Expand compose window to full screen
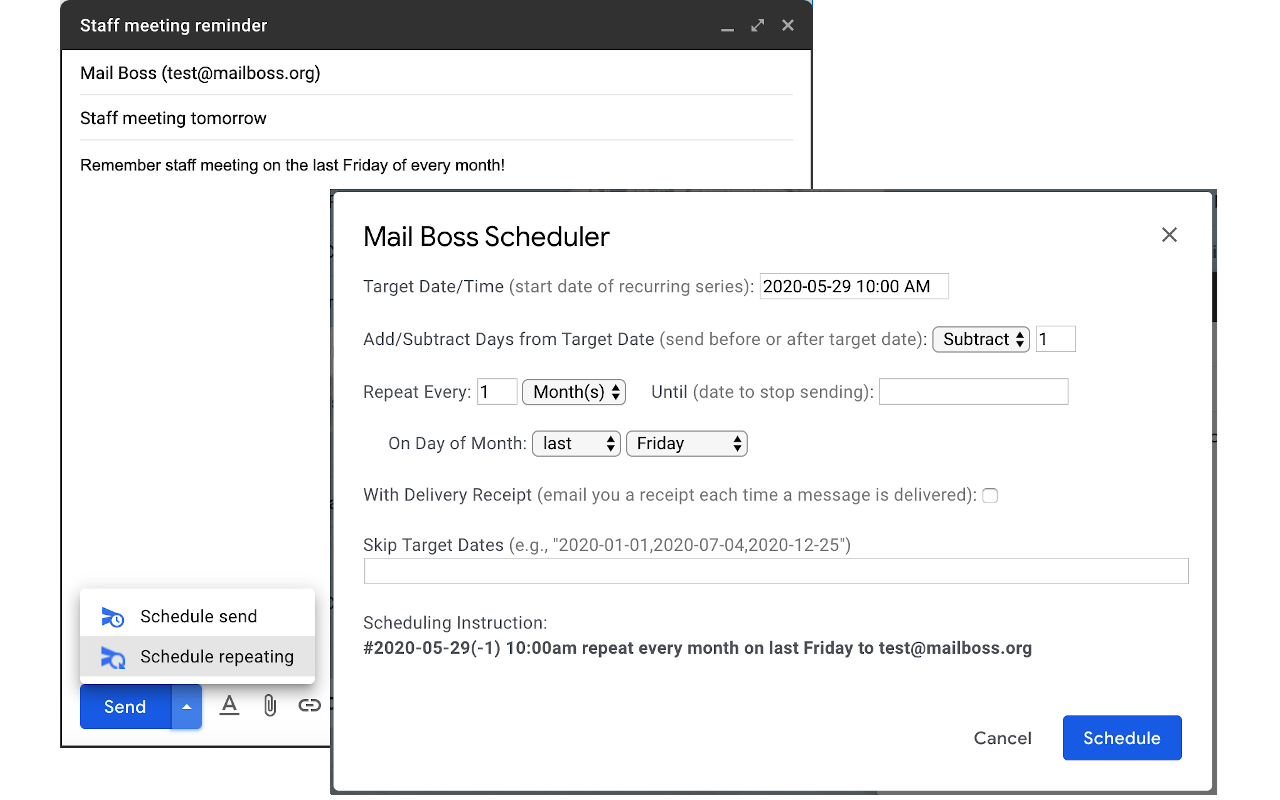This screenshot has height=800, width=1280. coord(758,25)
